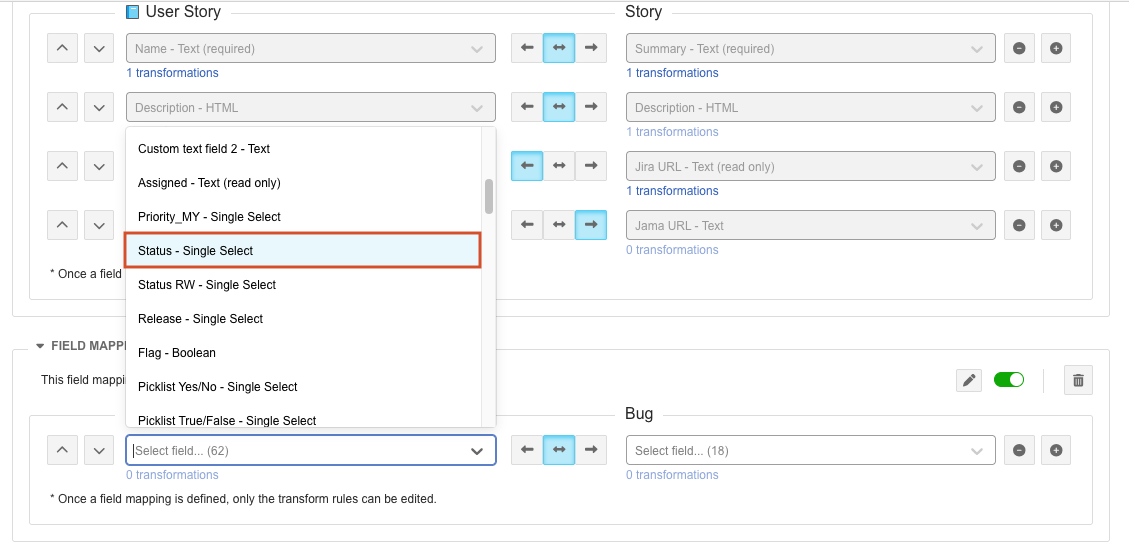Toggle the green field mapping enable switch

point(1008,380)
